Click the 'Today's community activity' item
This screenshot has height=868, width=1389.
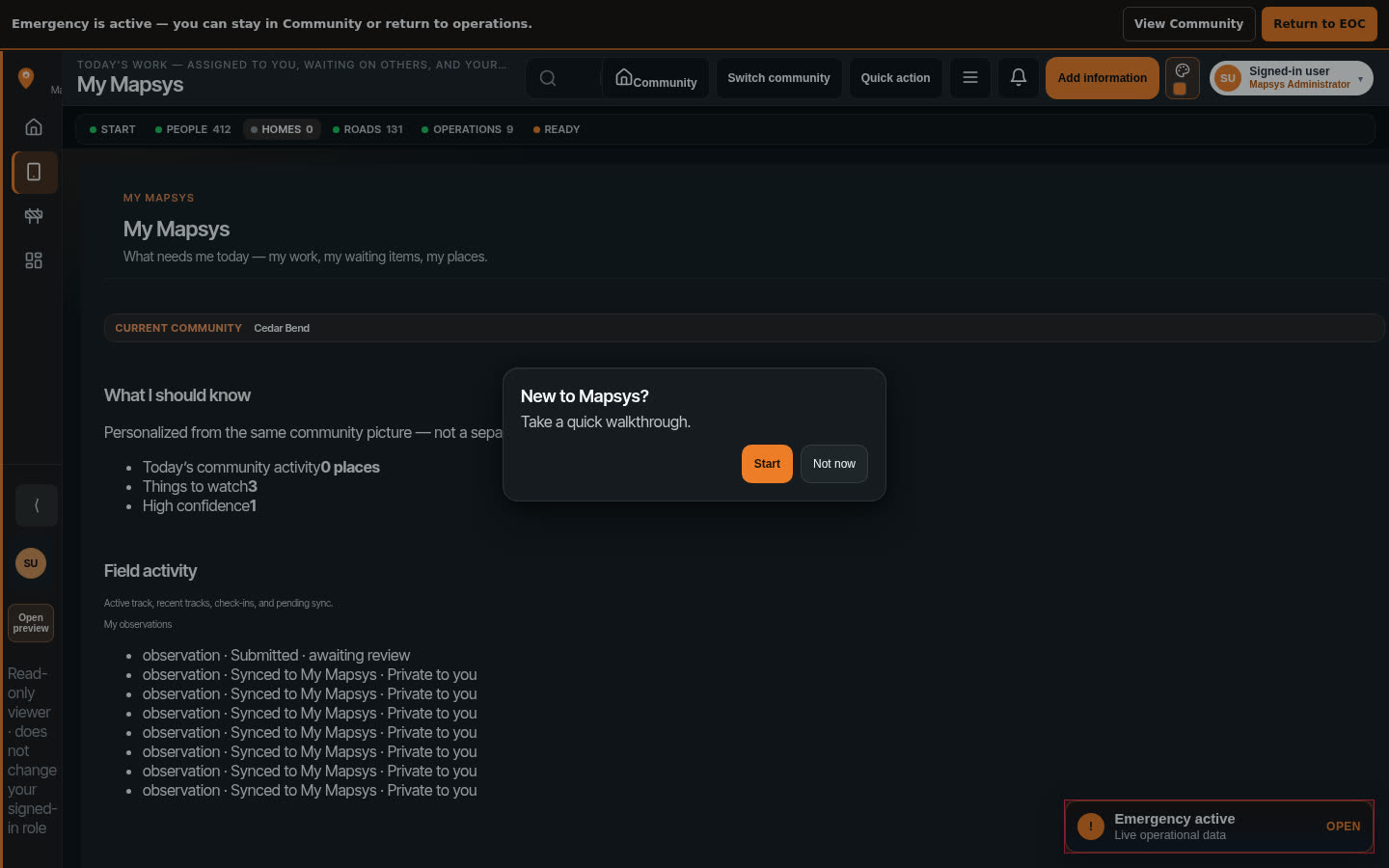[x=260, y=468]
